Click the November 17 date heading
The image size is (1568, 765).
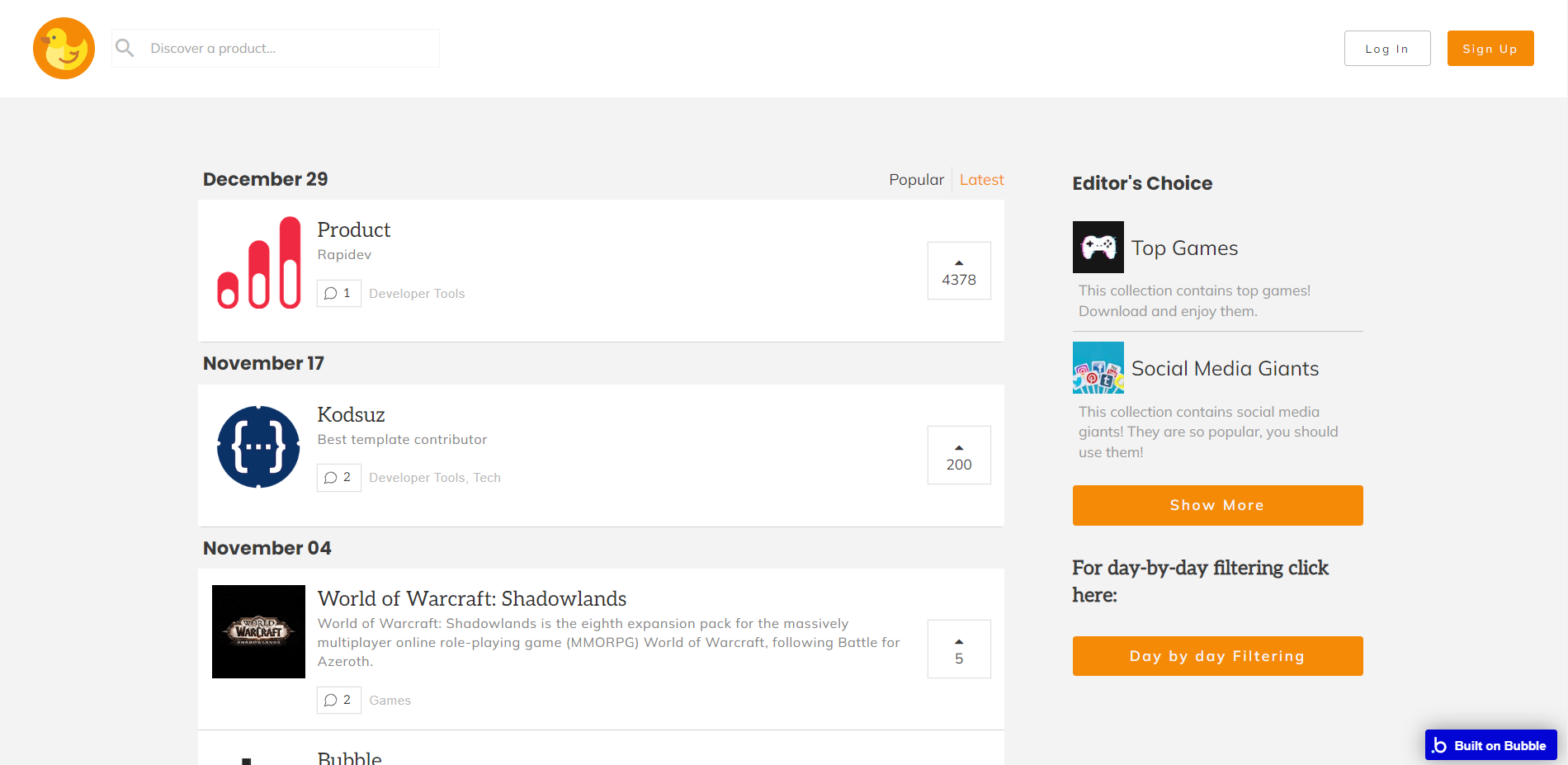click(x=263, y=363)
